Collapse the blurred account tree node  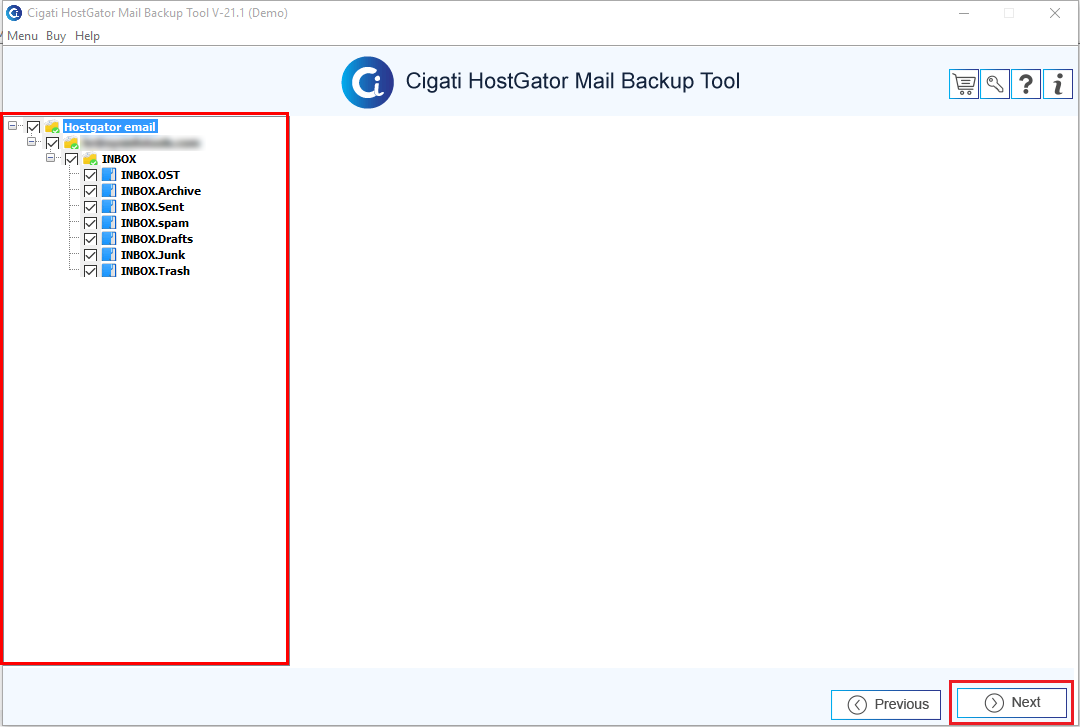pos(32,142)
